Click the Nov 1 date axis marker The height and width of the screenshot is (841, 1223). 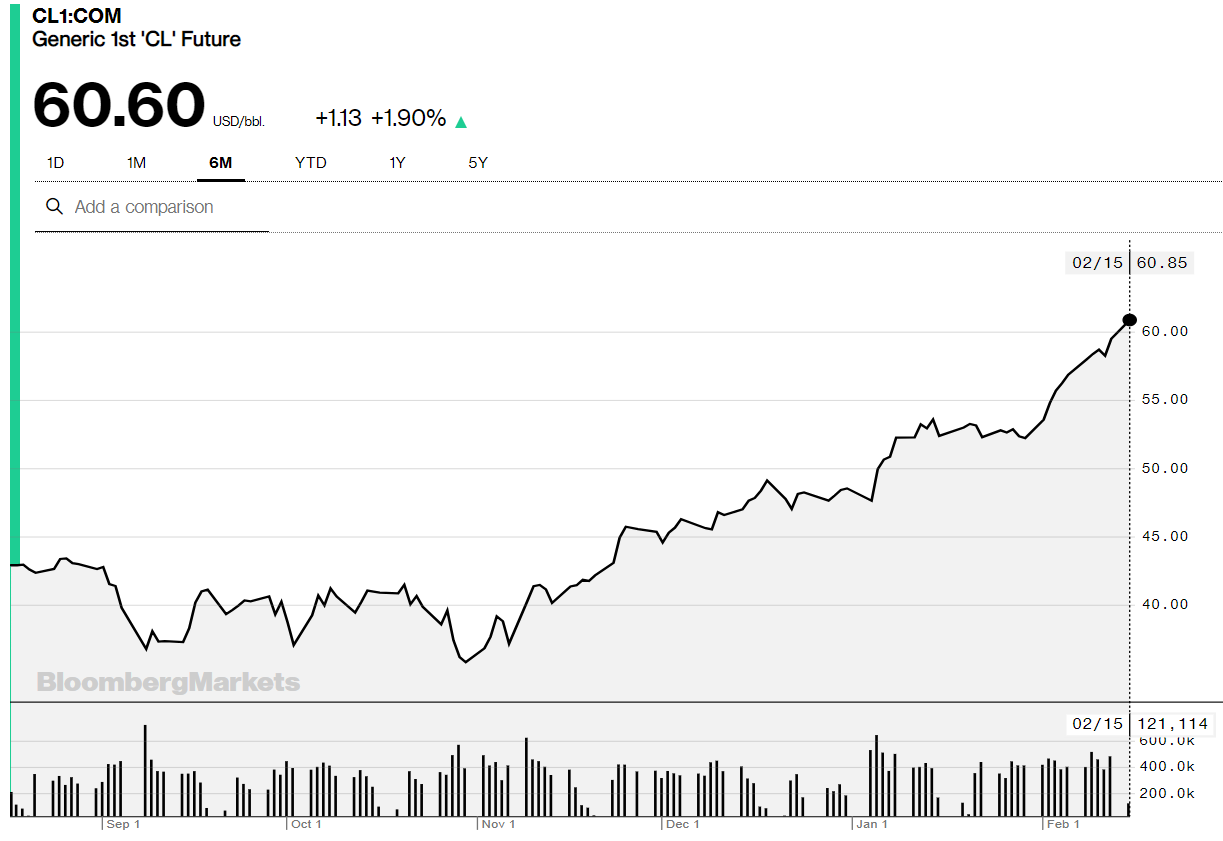pos(498,824)
